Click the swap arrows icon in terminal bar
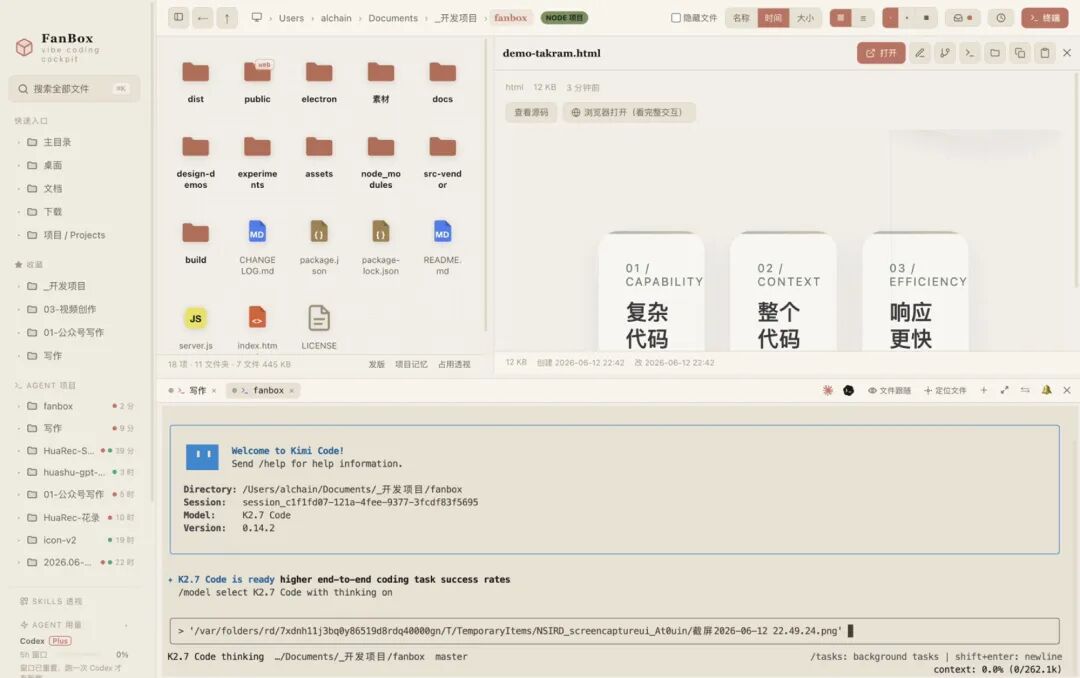 (x=1025, y=390)
